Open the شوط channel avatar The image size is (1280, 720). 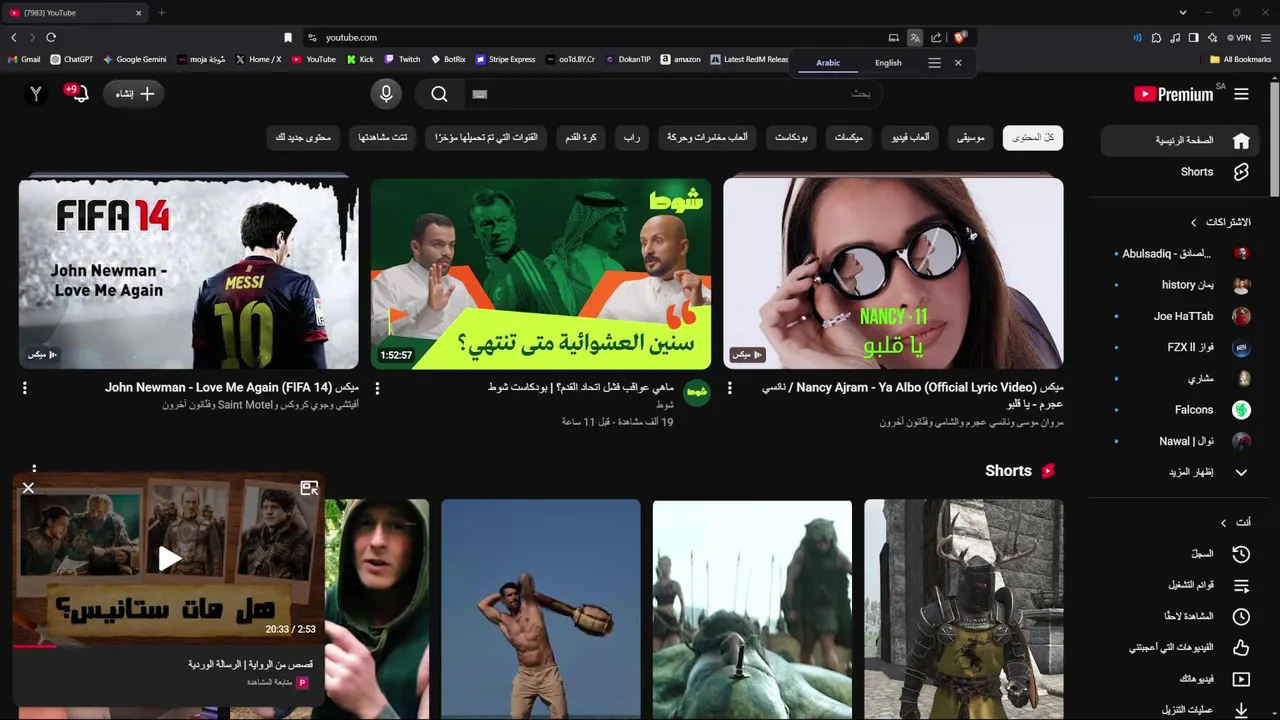click(697, 393)
